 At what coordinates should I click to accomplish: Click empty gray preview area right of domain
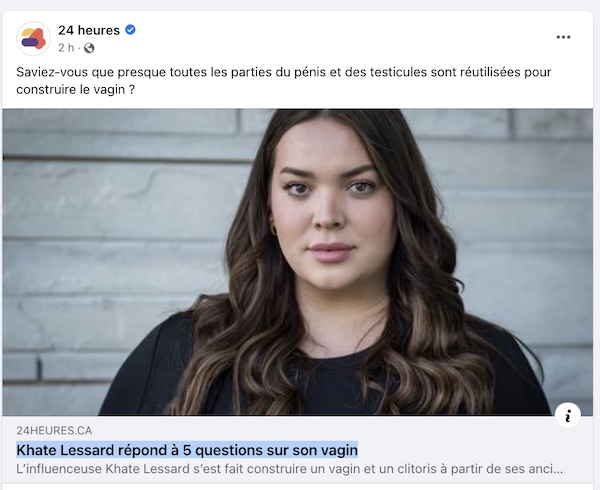tap(306, 431)
